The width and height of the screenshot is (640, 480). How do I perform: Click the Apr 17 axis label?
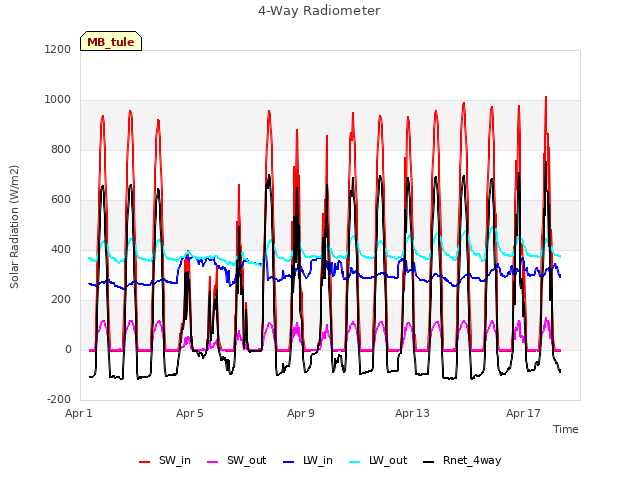[x=523, y=413]
